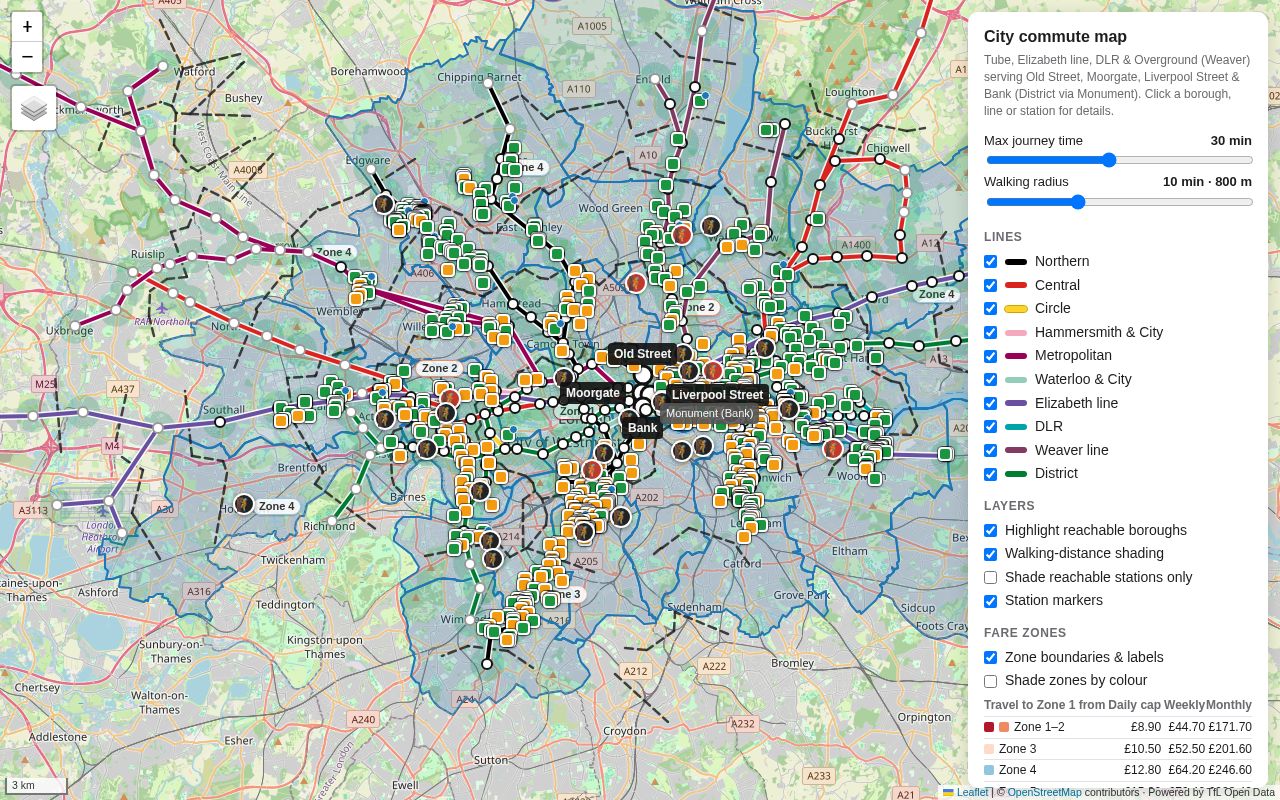The image size is (1280, 800).
Task: Toggle Zone boundaries & labels
Action: coord(990,657)
